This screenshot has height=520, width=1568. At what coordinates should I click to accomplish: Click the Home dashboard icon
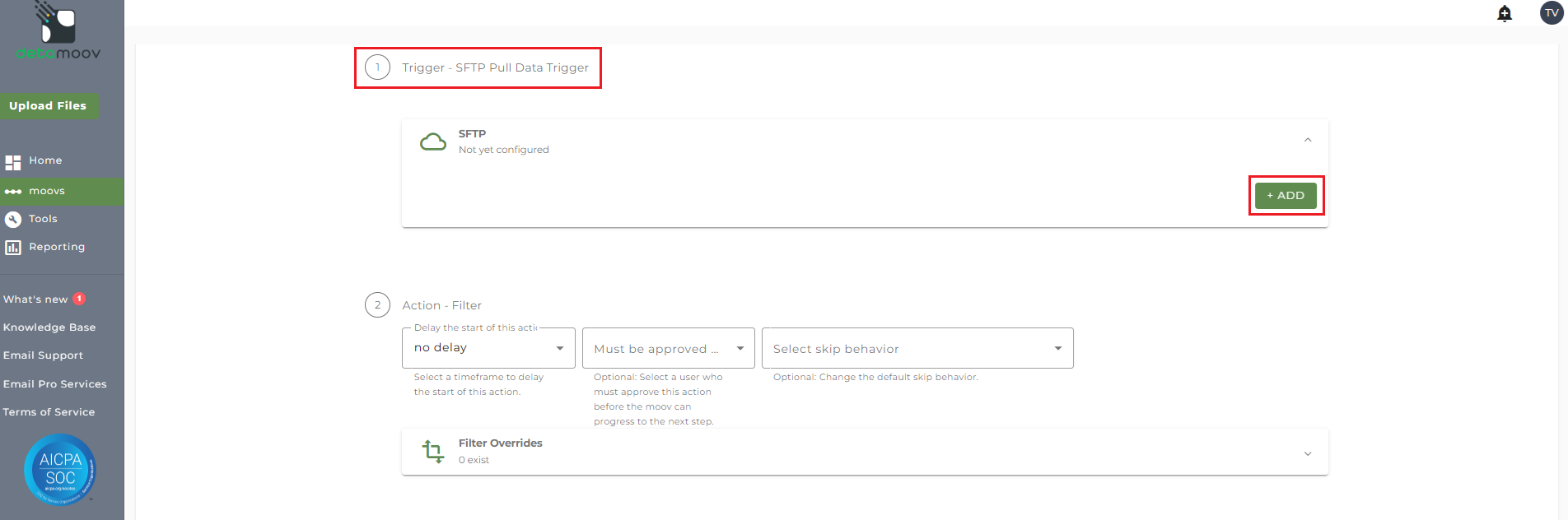(13, 161)
